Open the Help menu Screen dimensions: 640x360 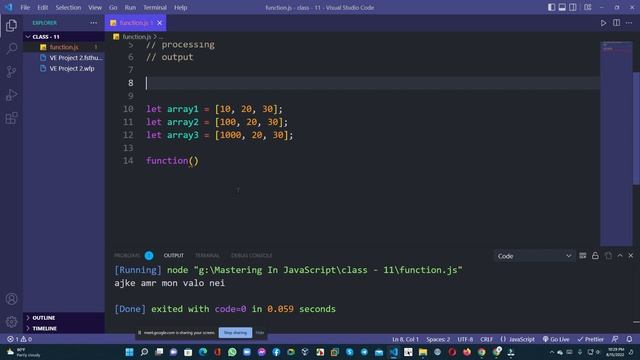click(180, 7)
